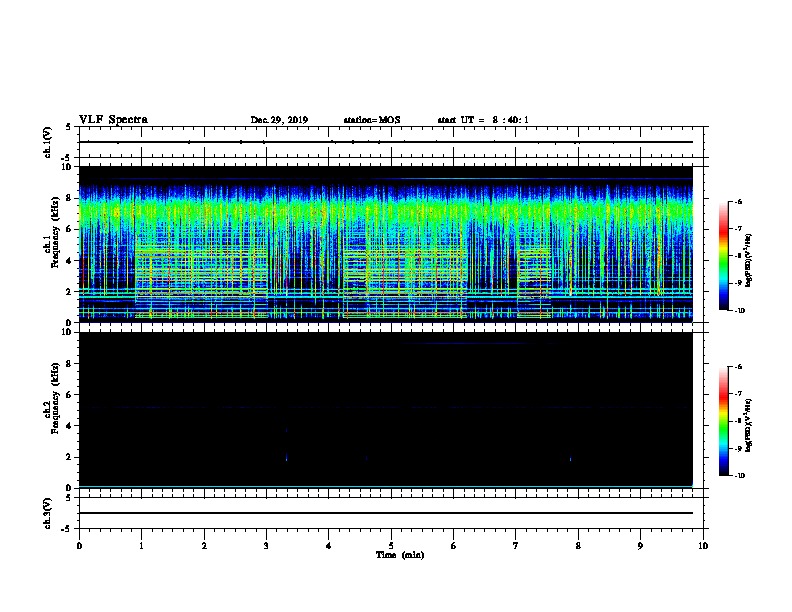Image resolution: width=792 pixels, height=612 pixels.
Task: Click the "4" kHz tick on ch.2 axis
Action: pos(70,426)
